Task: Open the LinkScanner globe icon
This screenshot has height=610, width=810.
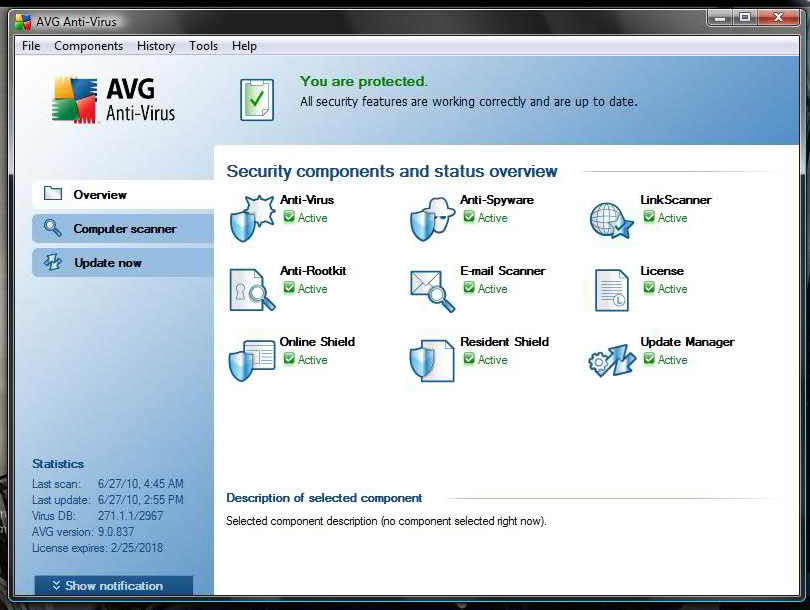Action: (x=612, y=221)
